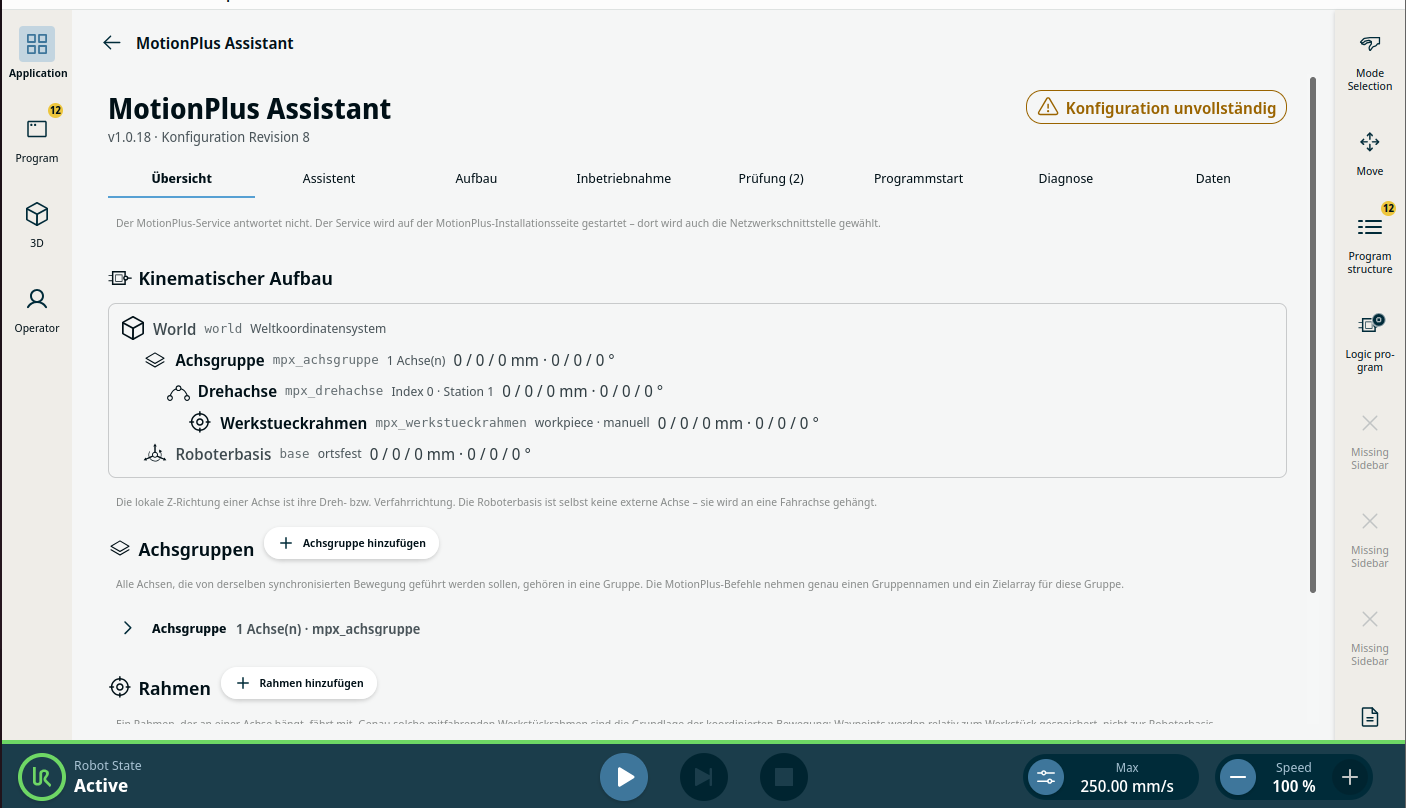Open the Operator sidebar icon
Screen dimensions: 1406x808
point(37,309)
